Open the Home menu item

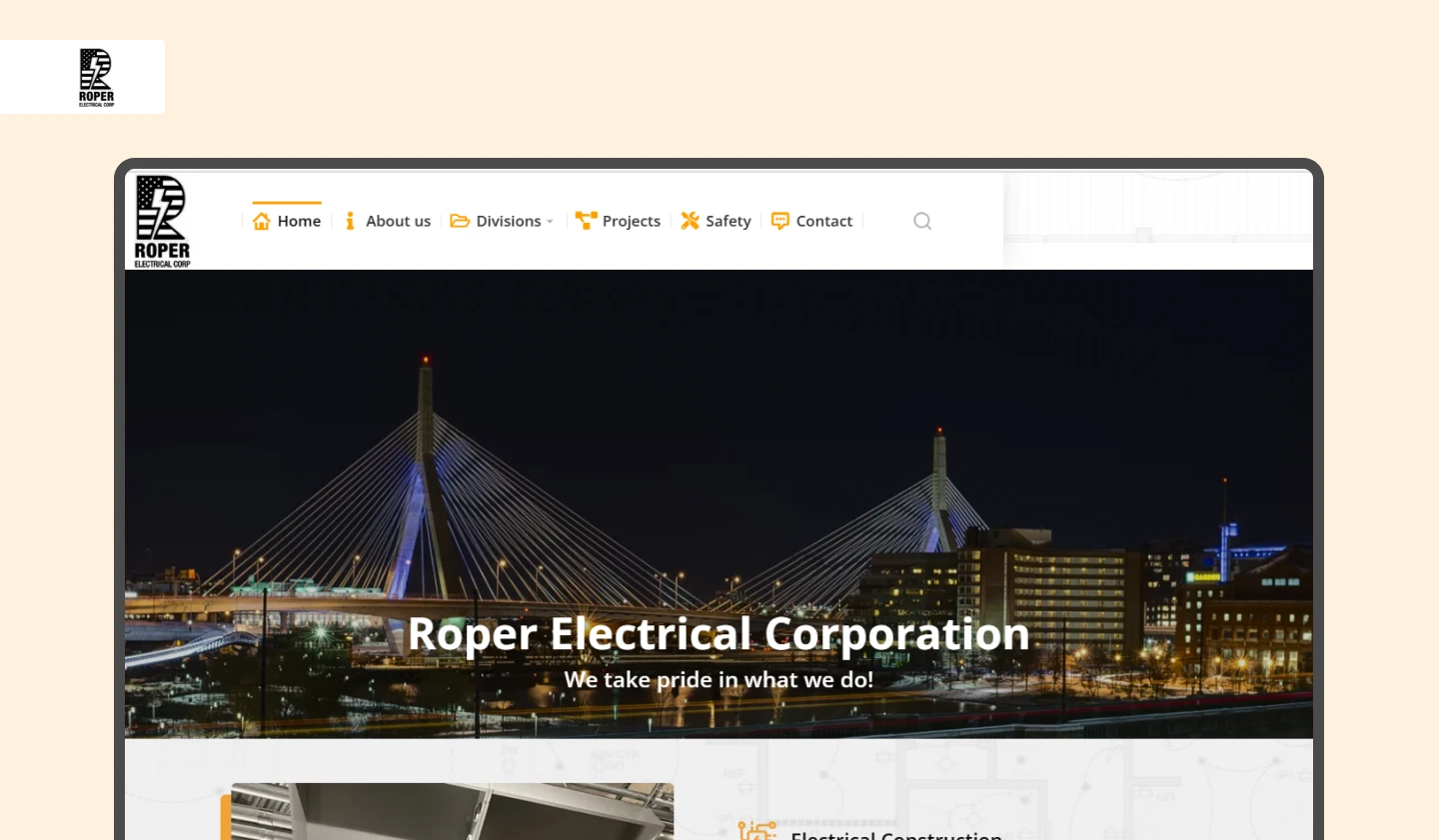(299, 221)
